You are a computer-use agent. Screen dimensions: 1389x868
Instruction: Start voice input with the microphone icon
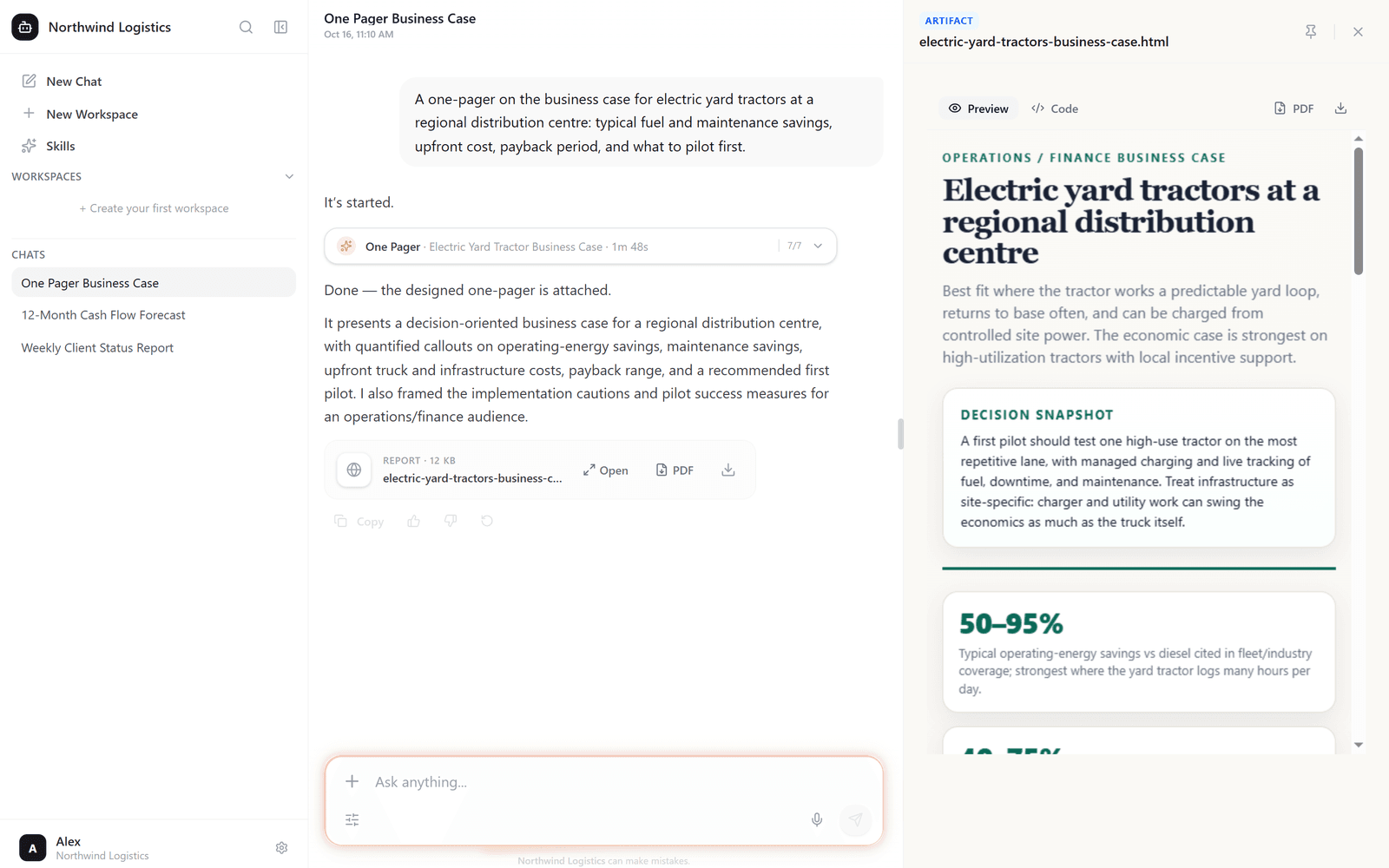point(817,819)
